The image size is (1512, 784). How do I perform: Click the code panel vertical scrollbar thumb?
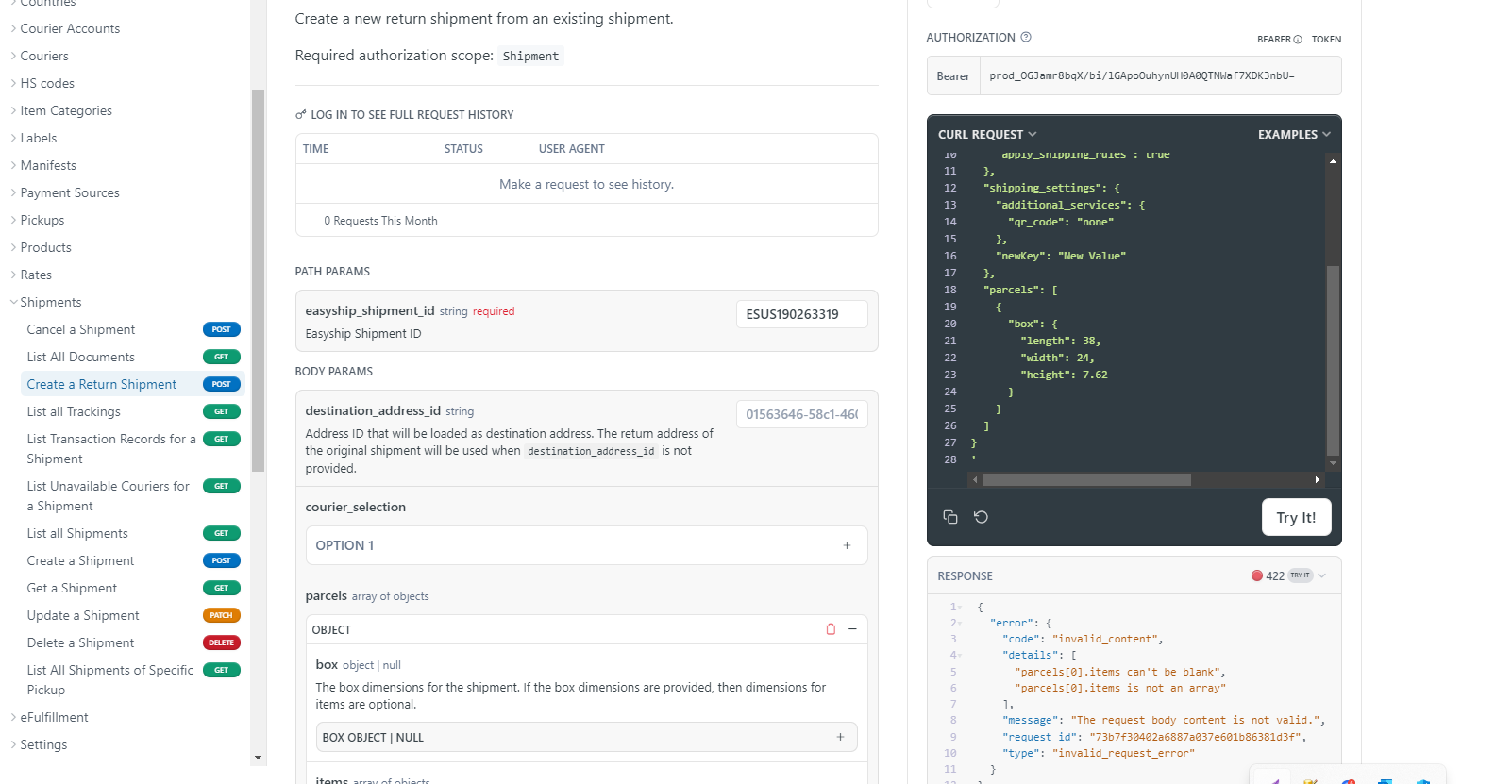[1333, 360]
